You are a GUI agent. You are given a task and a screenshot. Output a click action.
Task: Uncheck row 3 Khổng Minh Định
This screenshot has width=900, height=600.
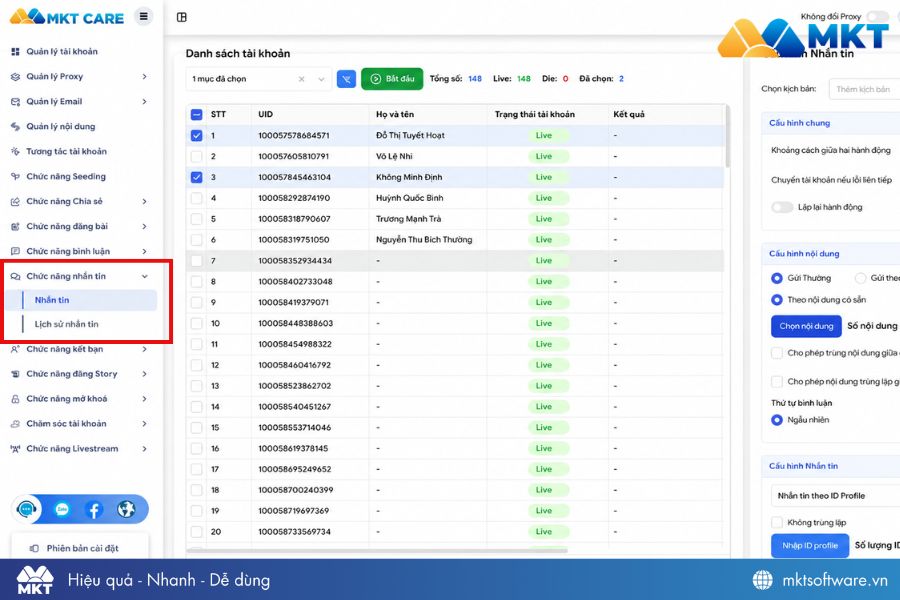coord(196,177)
